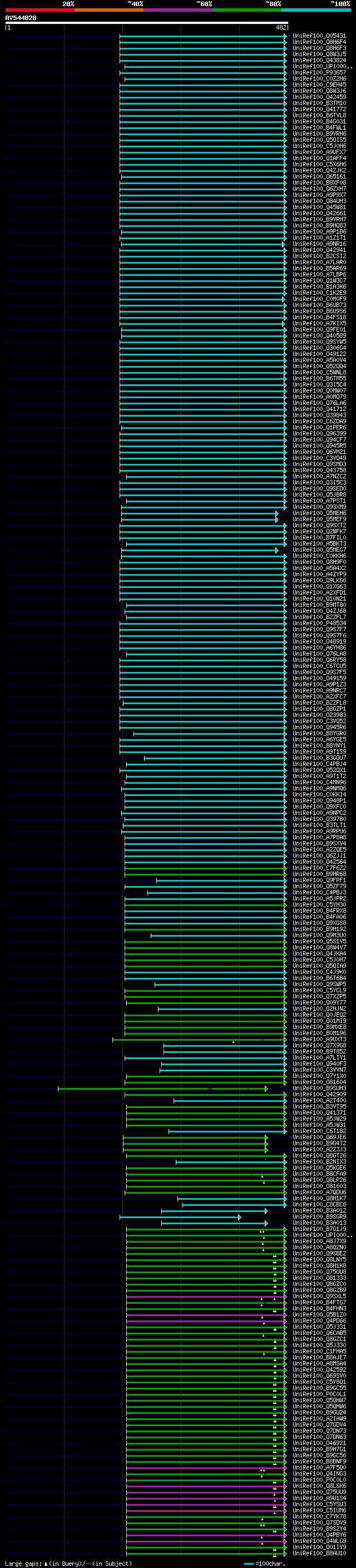Select the UniRef100_B4FWL1 row label
Image resolution: width=356 pixels, height=1568 pixels.
(x=319, y=127)
